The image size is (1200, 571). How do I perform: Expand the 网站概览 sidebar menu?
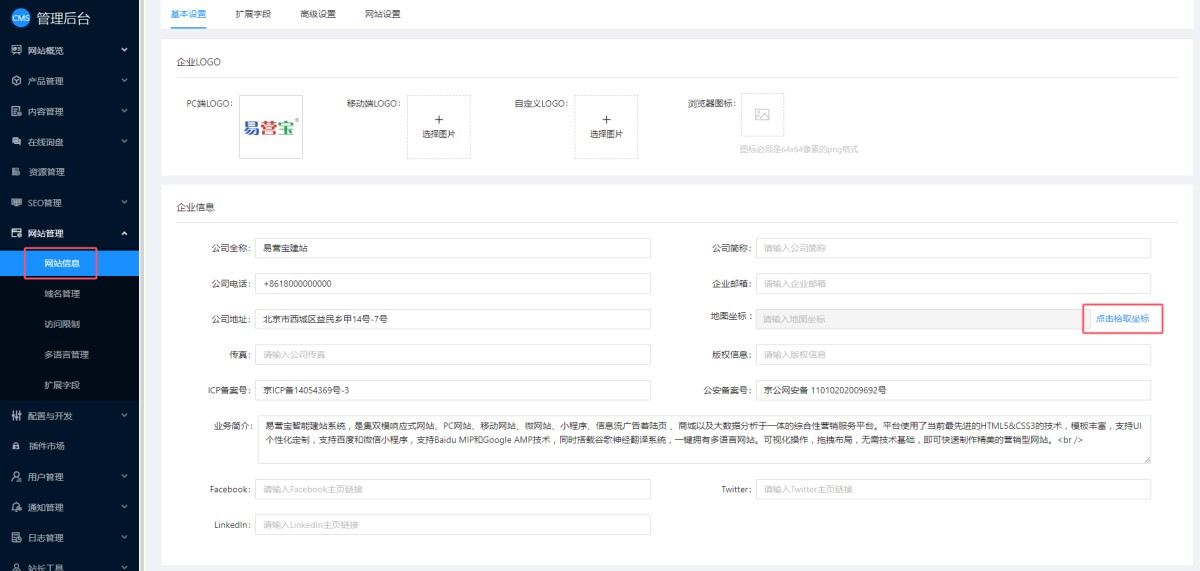click(68, 50)
